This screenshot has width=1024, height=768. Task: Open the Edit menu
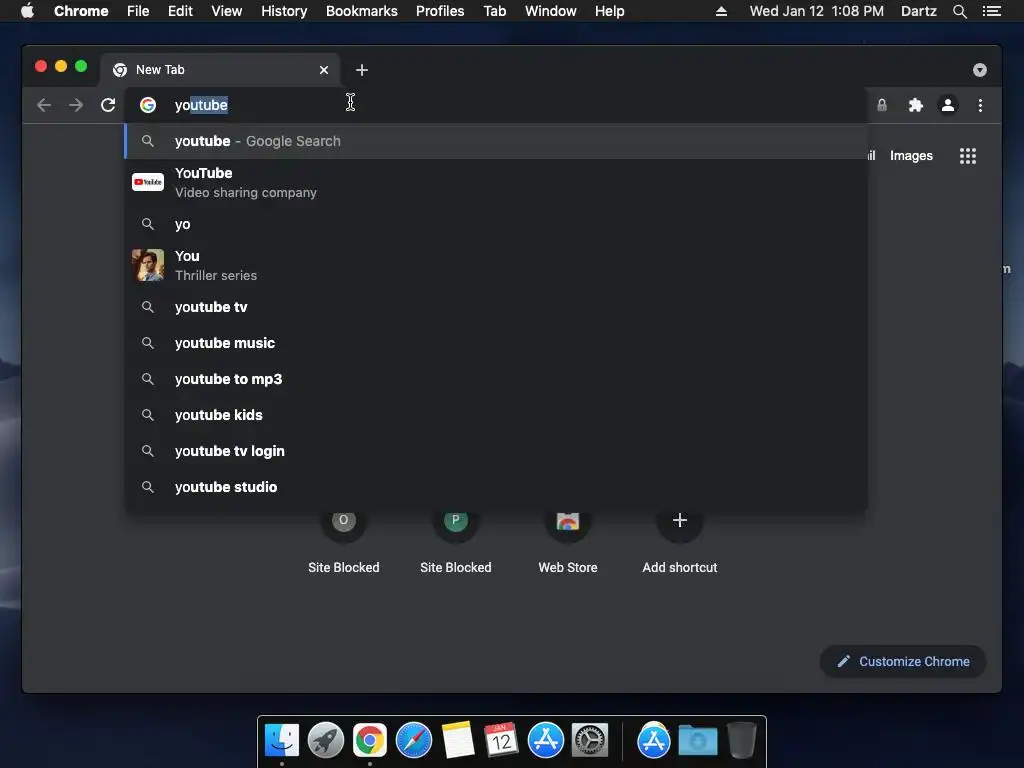click(x=180, y=11)
